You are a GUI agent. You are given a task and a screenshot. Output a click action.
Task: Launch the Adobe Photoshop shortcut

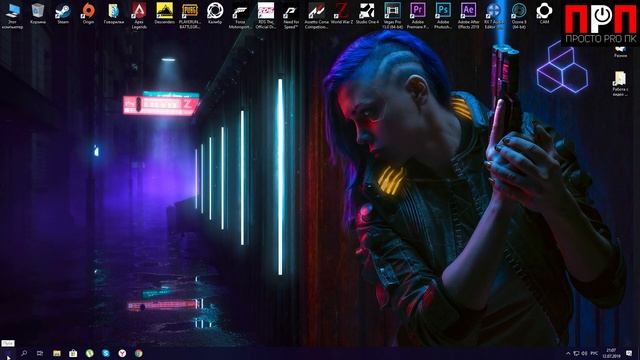point(443,16)
